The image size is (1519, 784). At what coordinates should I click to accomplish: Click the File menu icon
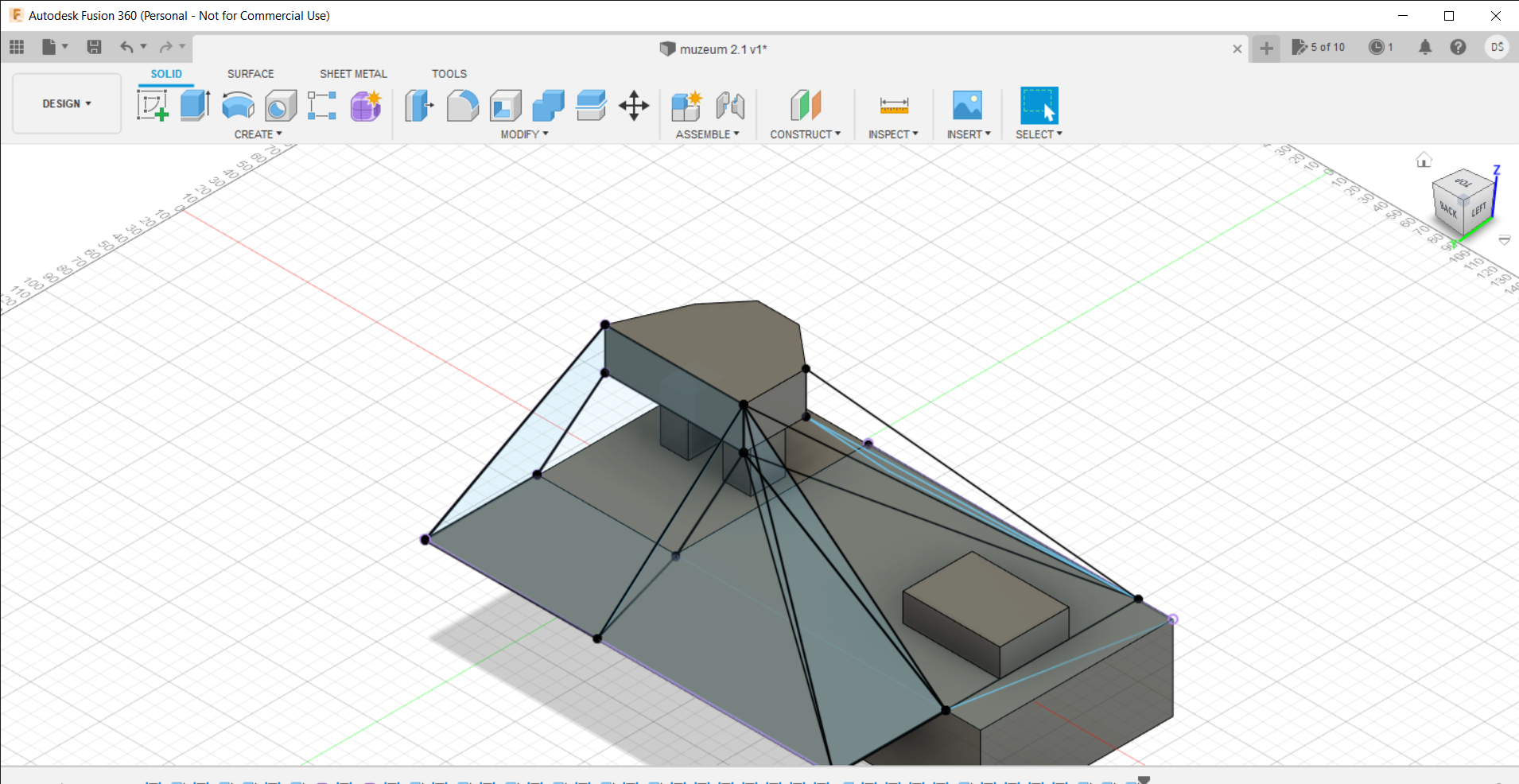(49, 47)
